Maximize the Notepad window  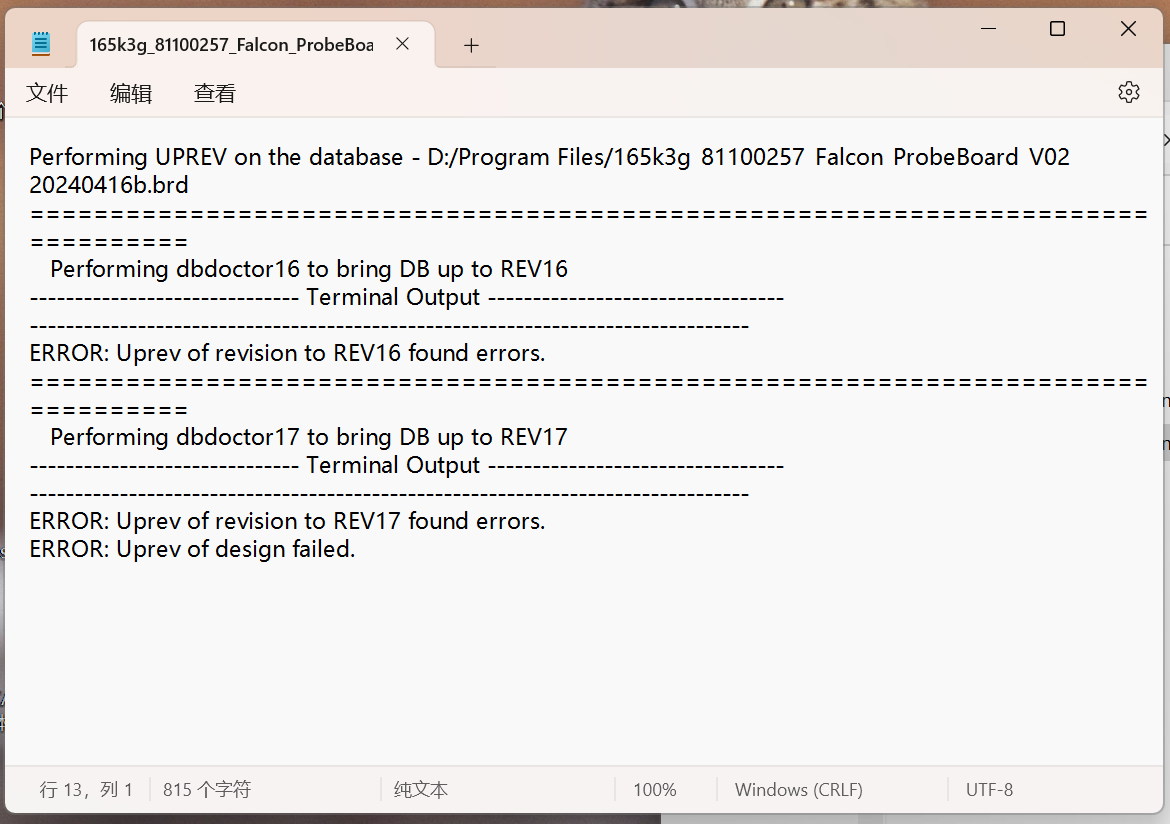pos(1057,28)
